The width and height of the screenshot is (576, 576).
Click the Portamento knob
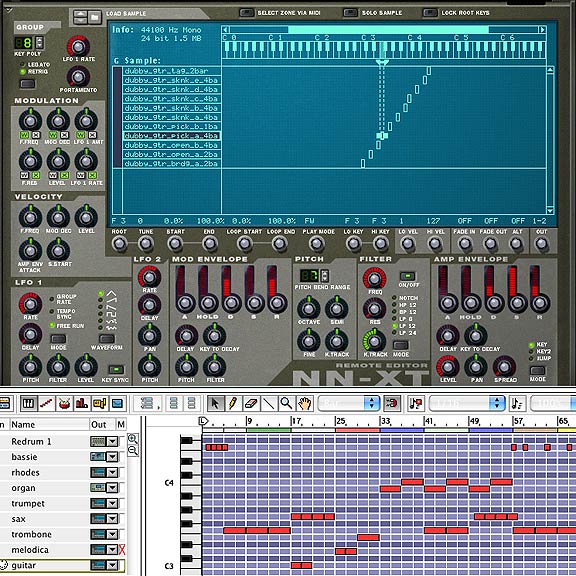point(78,77)
